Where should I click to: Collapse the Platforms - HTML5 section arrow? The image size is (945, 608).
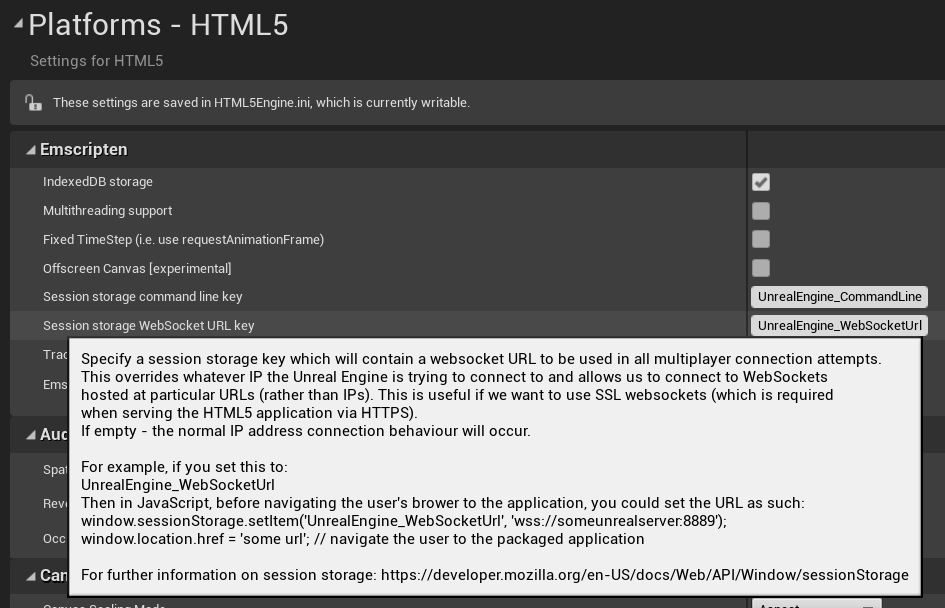click(x=18, y=24)
